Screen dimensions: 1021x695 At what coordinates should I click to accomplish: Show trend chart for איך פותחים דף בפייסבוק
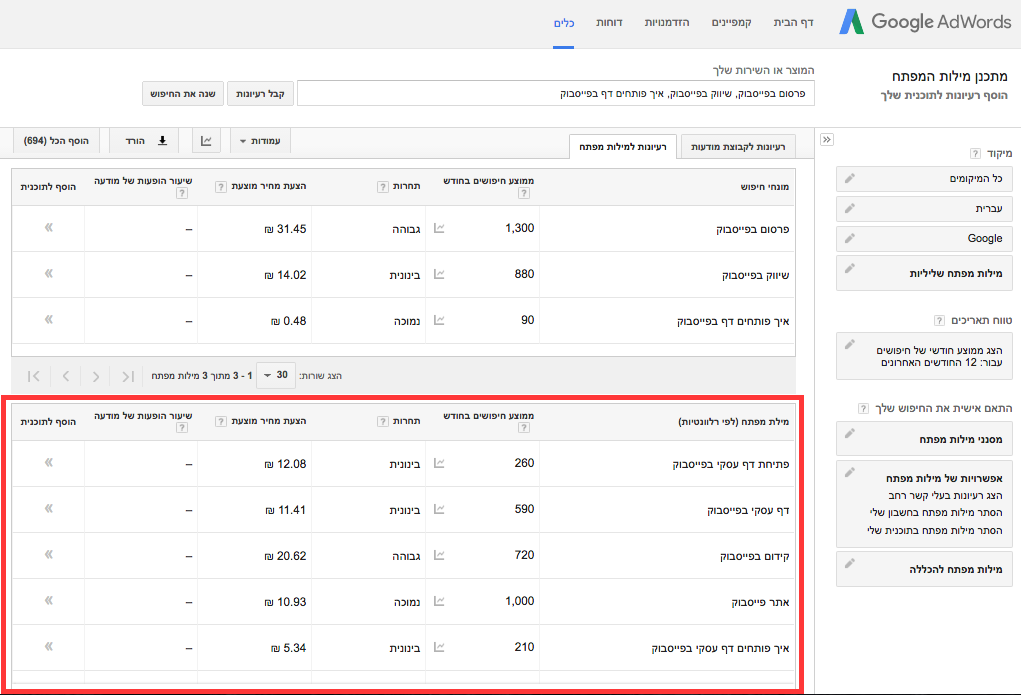tap(439, 320)
